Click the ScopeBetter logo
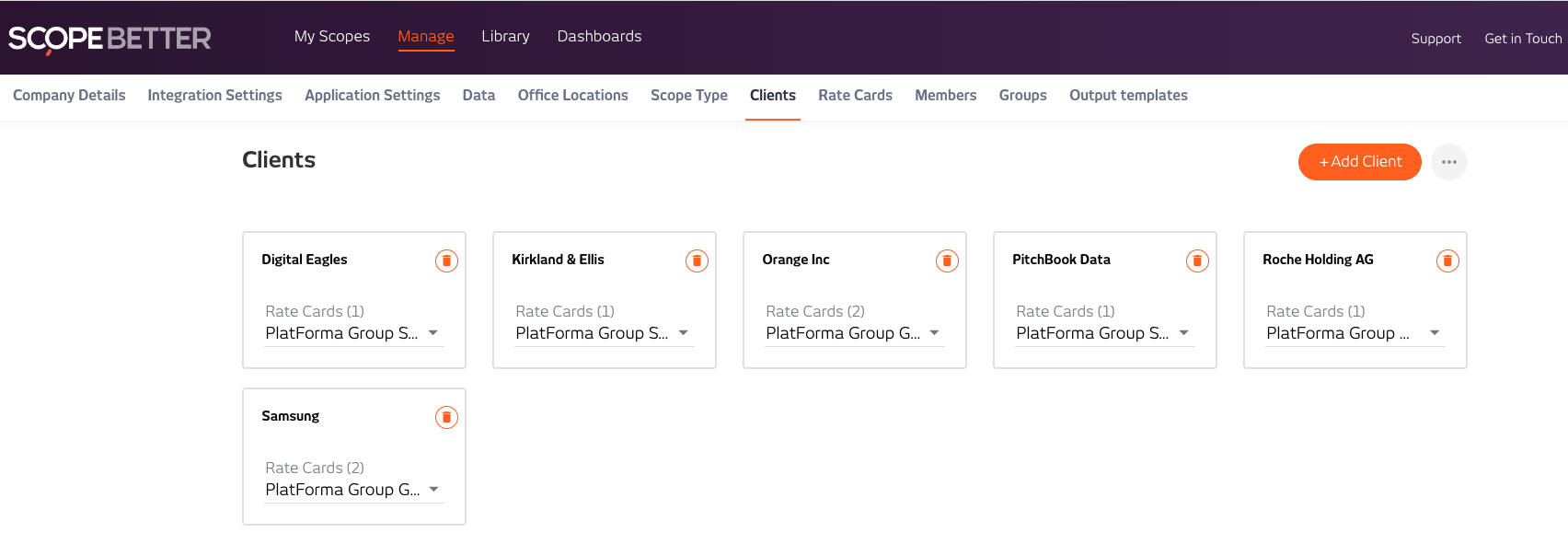The image size is (1568, 544). tap(110, 39)
